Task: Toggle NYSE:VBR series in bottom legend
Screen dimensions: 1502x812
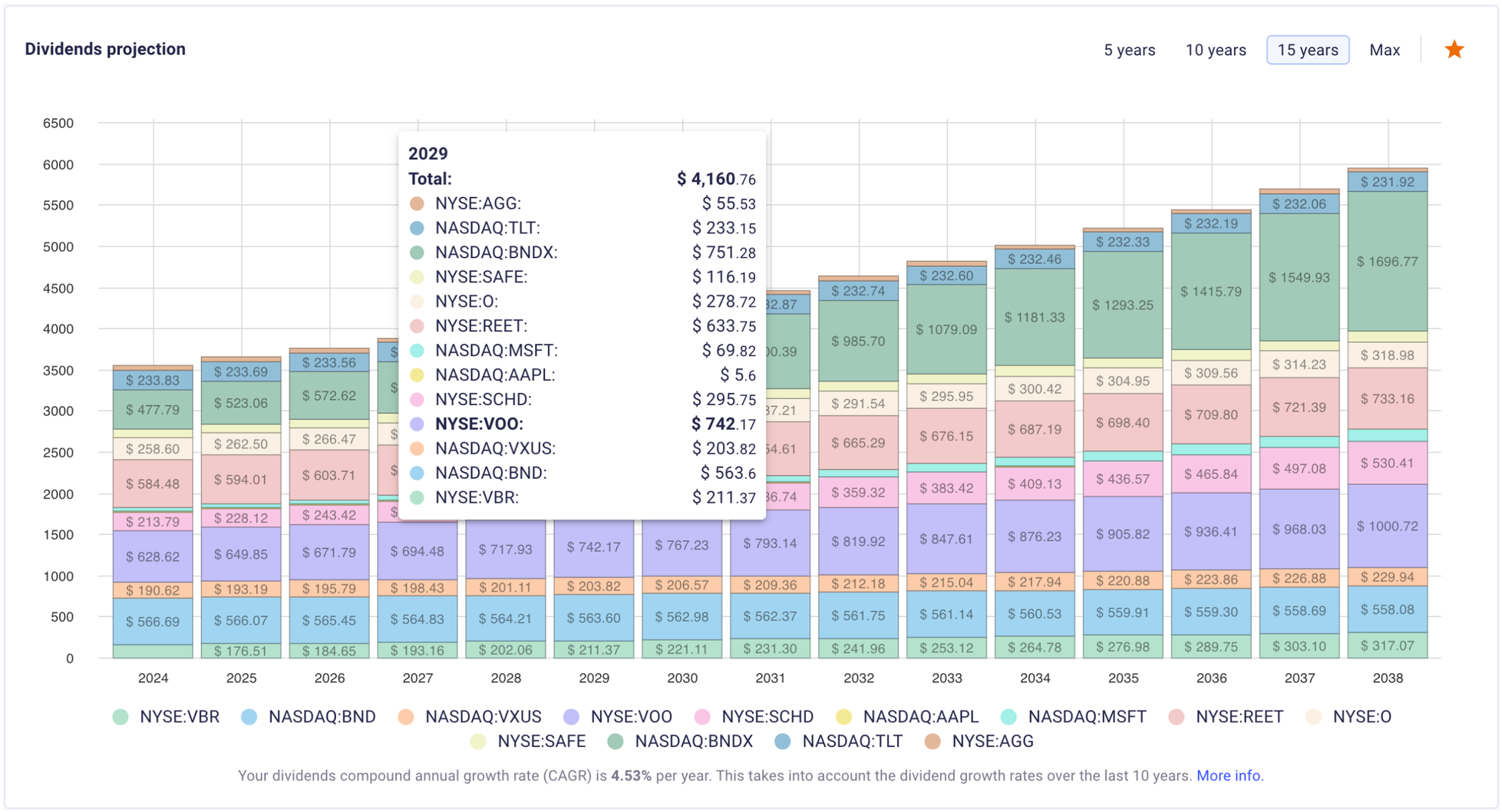Action: (x=166, y=717)
